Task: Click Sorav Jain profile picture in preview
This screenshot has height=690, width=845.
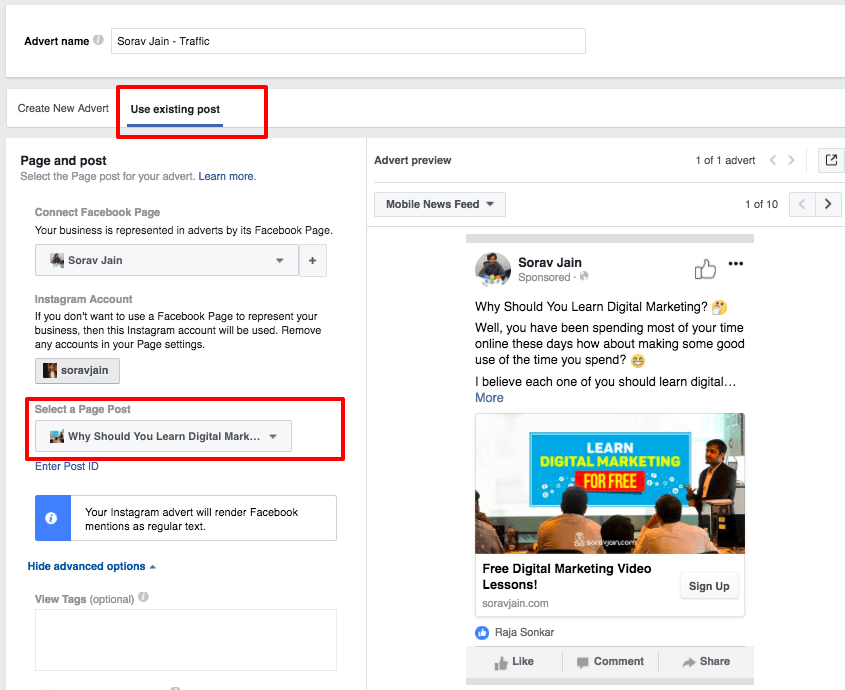Action: (x=493, y=270)
